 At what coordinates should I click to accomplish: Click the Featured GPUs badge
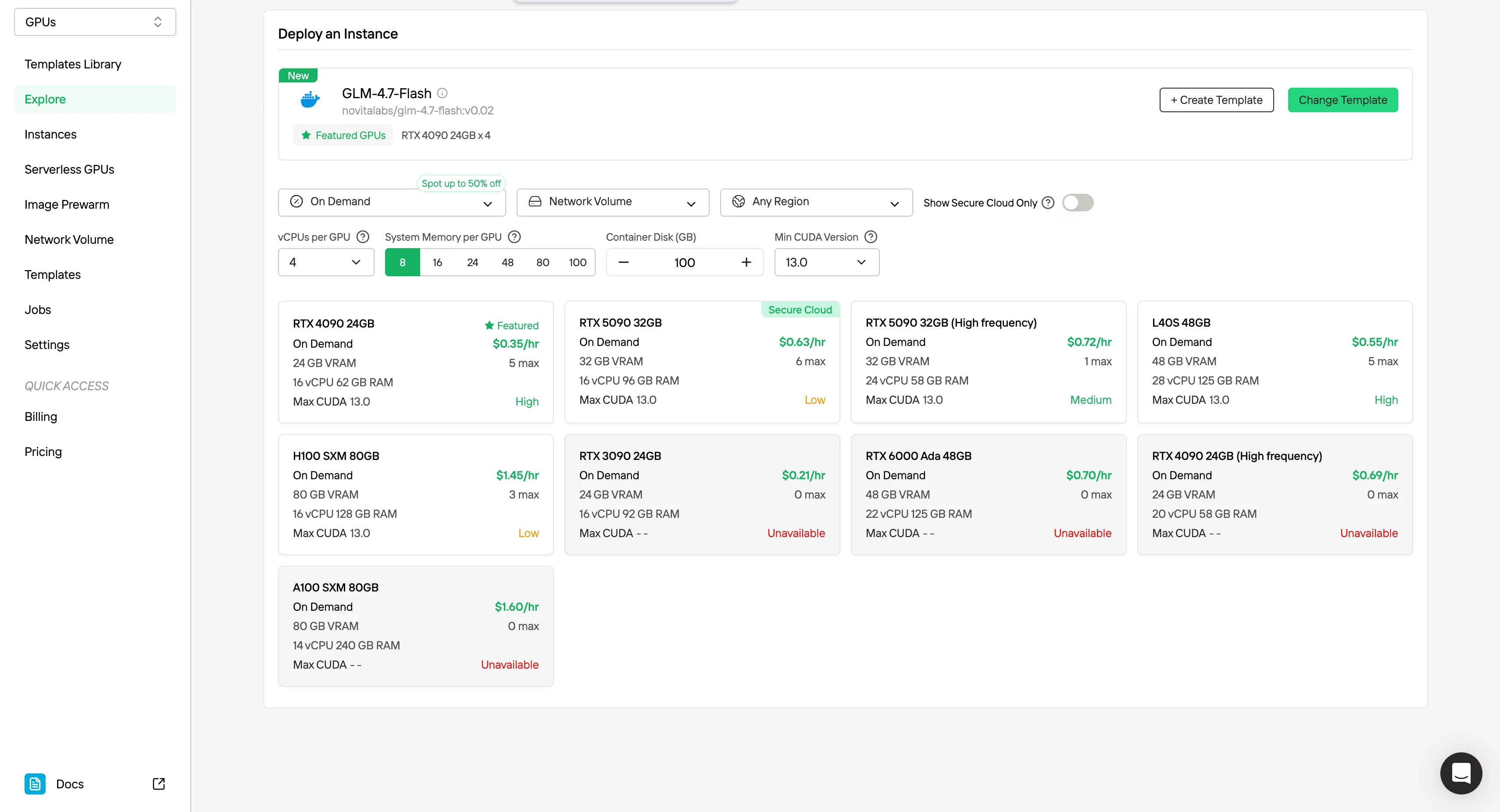tap(343, 135)
